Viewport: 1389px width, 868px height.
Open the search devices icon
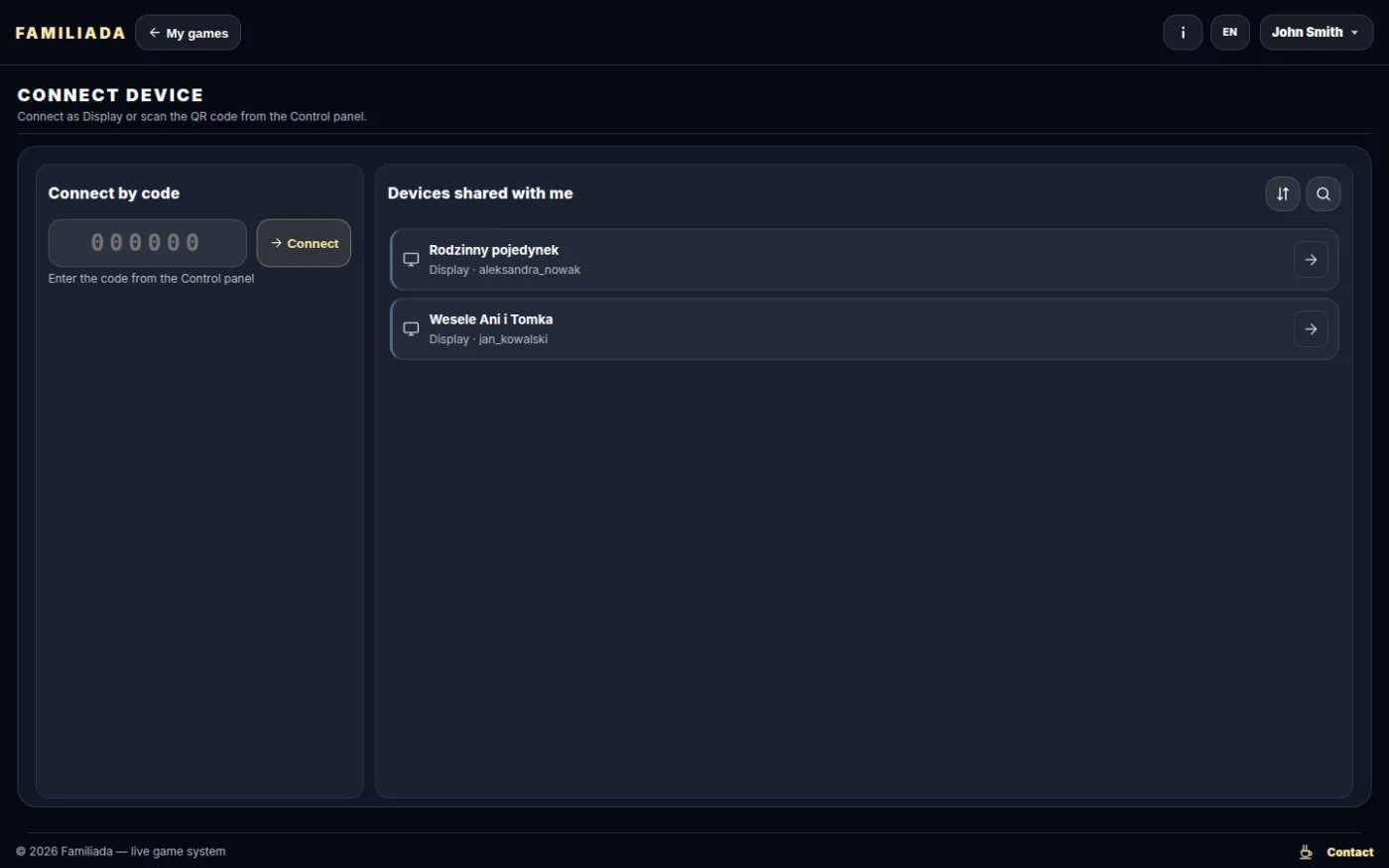coord(1323,193)
